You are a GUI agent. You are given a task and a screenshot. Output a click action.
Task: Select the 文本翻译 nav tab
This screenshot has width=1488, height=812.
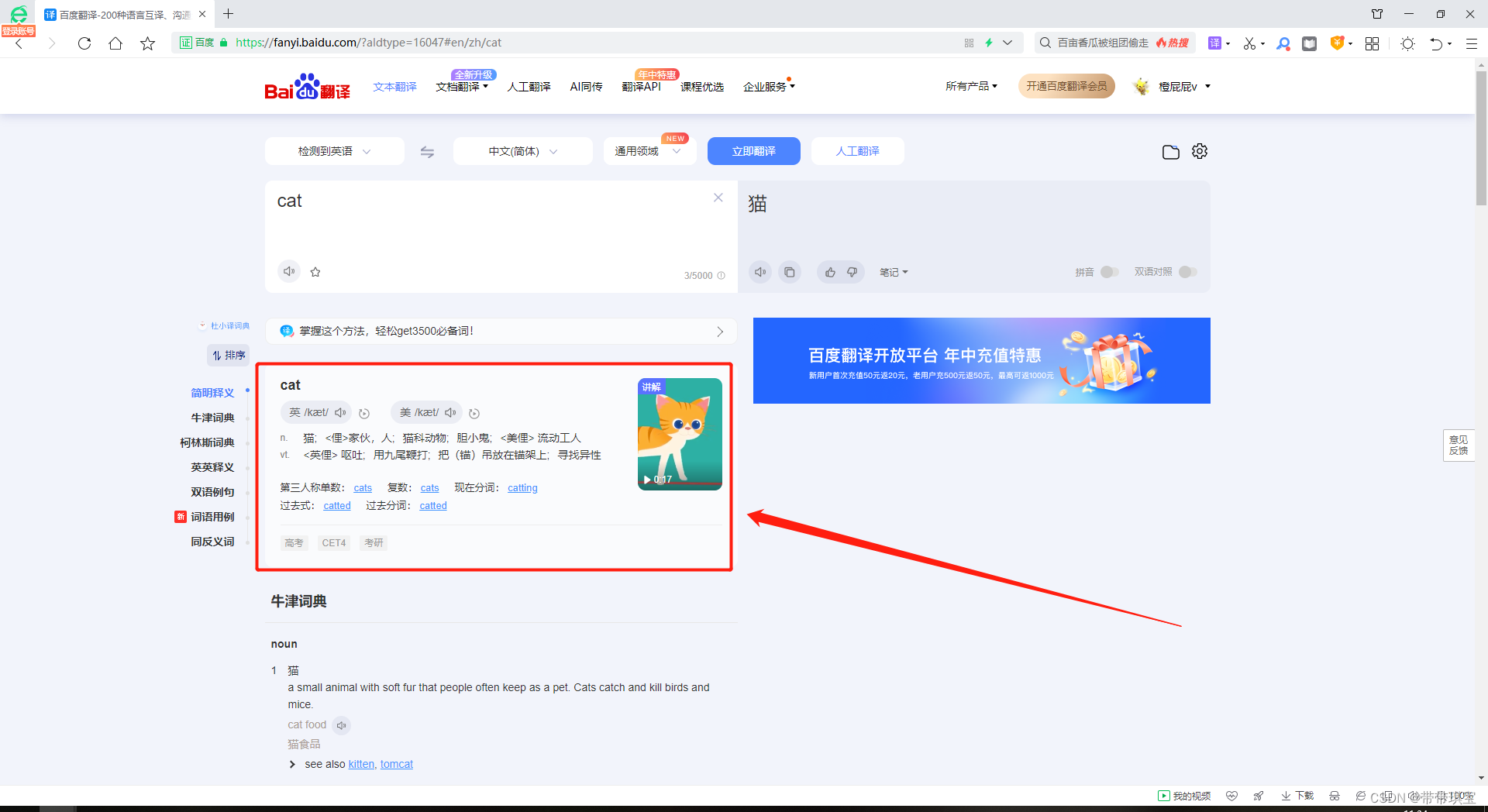394,87
